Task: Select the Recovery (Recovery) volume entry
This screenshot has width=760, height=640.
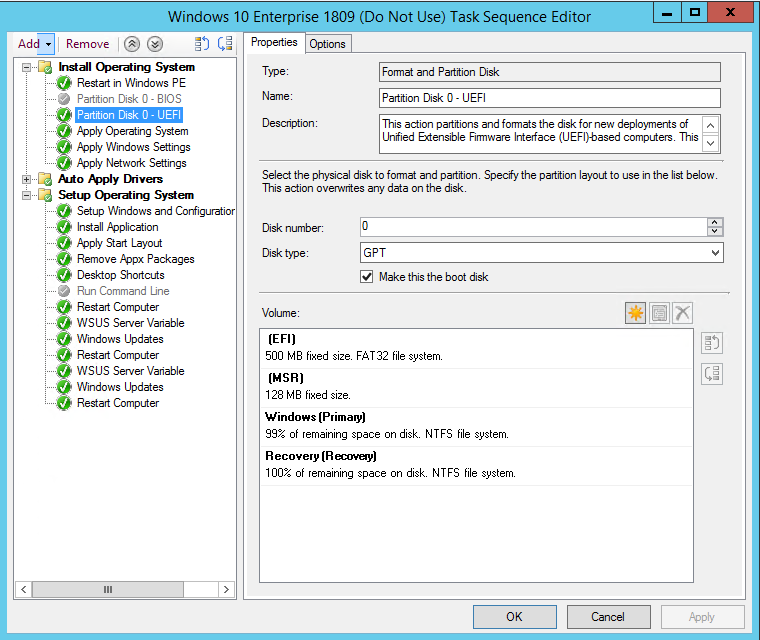Action: coord(476,465)
